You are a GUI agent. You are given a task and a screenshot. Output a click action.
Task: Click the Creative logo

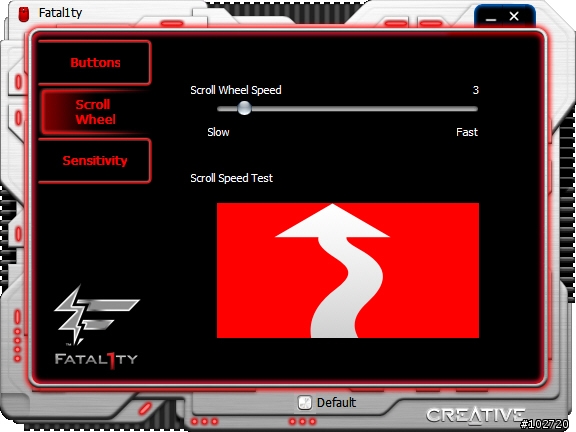pyautogui.click(x=476, y=415)
